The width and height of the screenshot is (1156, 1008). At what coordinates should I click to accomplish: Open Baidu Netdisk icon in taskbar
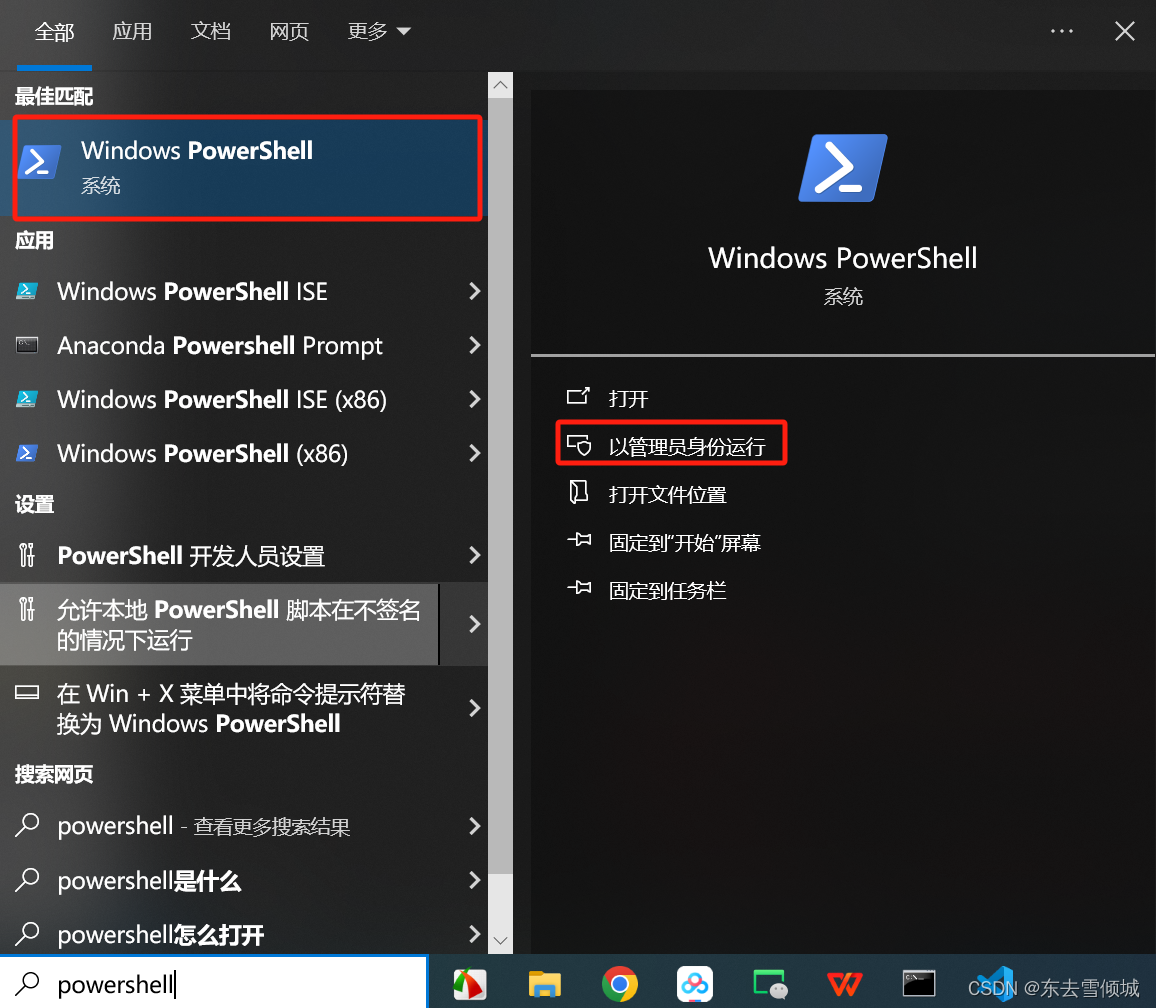point(694,984)
